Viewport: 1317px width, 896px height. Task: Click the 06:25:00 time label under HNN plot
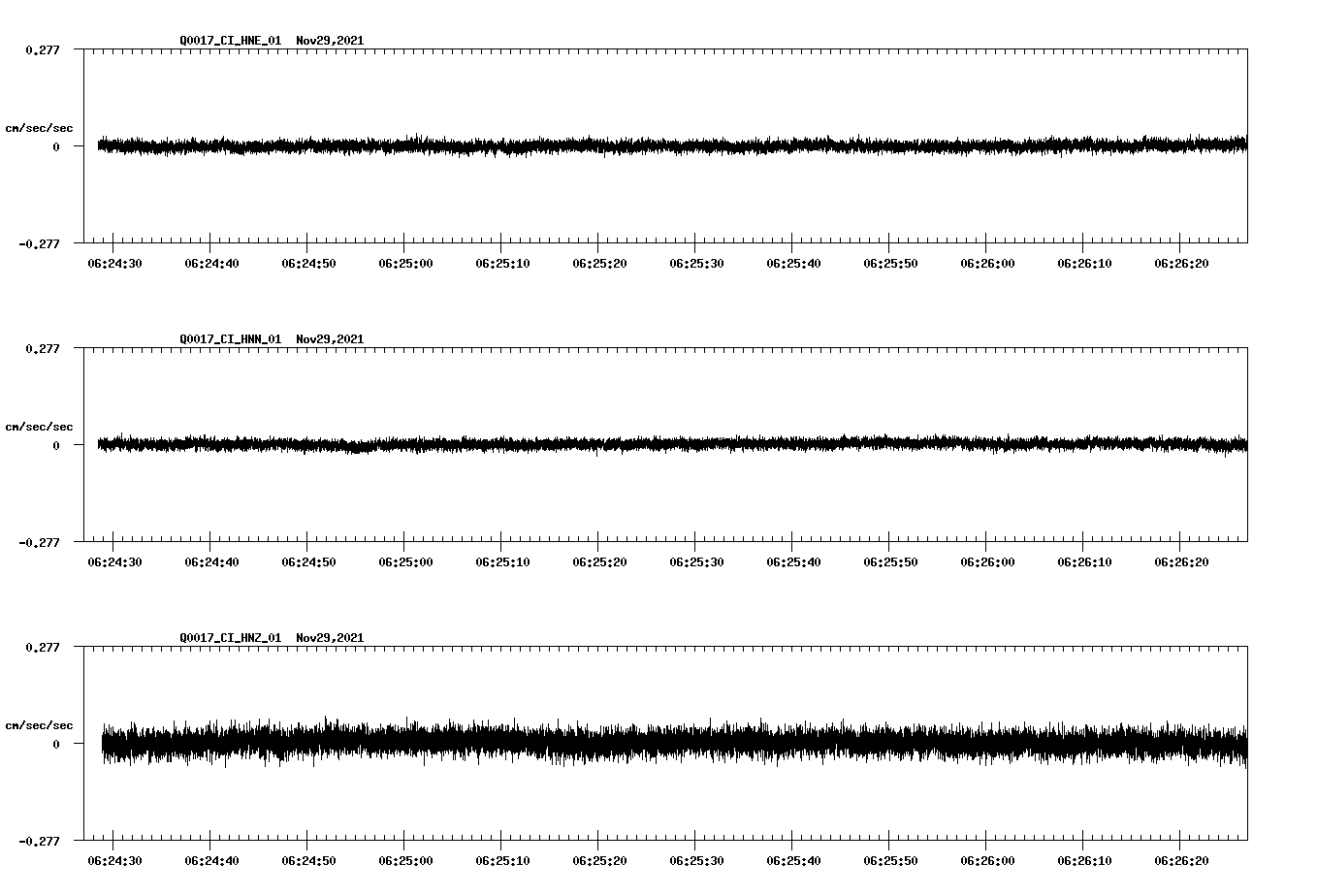pos(405,561)
